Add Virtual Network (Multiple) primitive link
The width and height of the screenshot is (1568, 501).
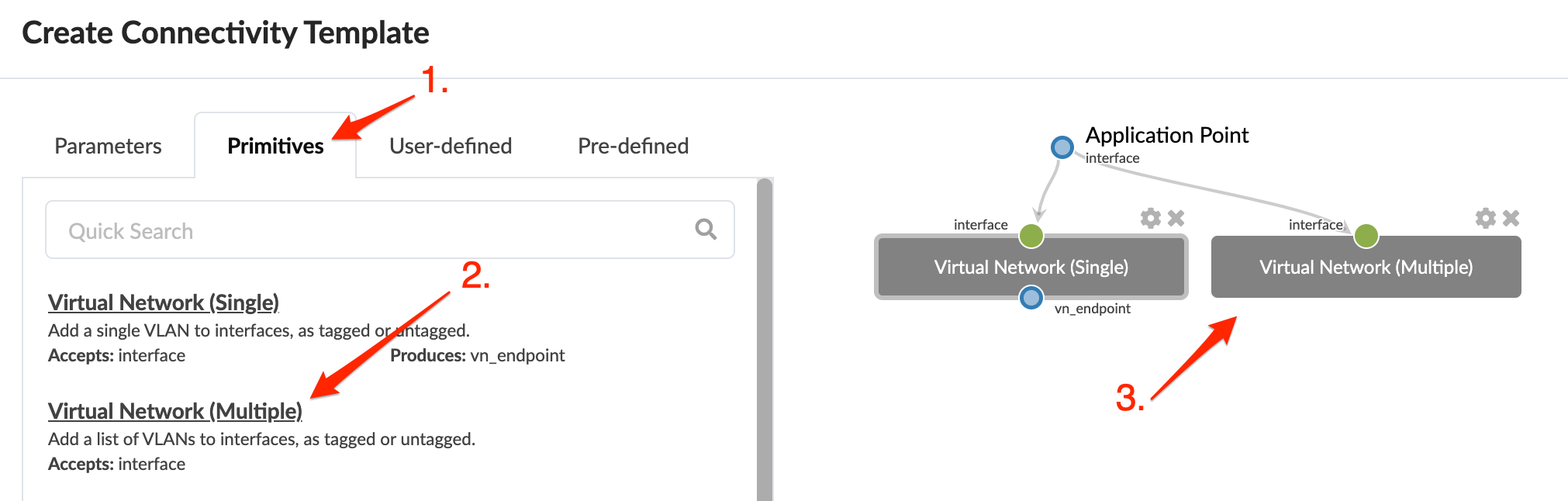[x=175, y=411]
